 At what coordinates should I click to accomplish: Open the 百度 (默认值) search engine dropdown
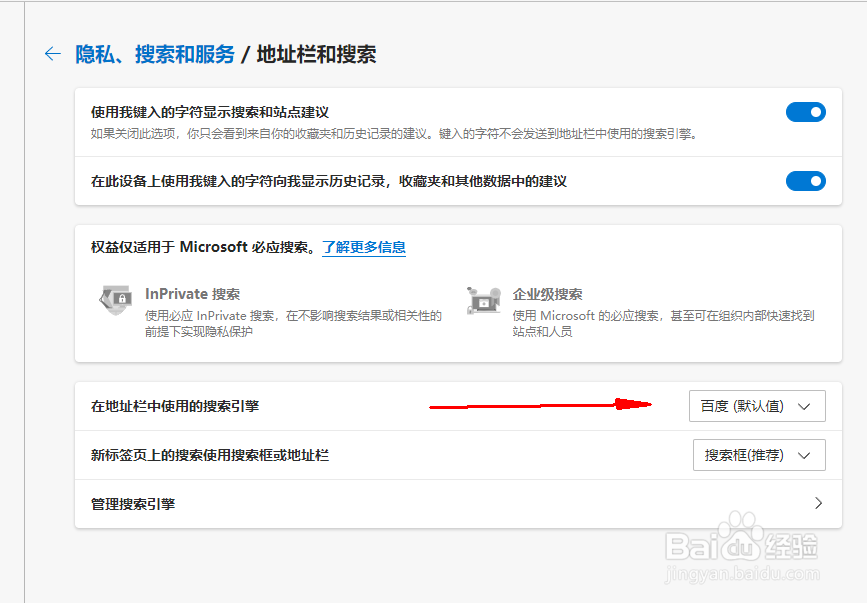[757, 406]
